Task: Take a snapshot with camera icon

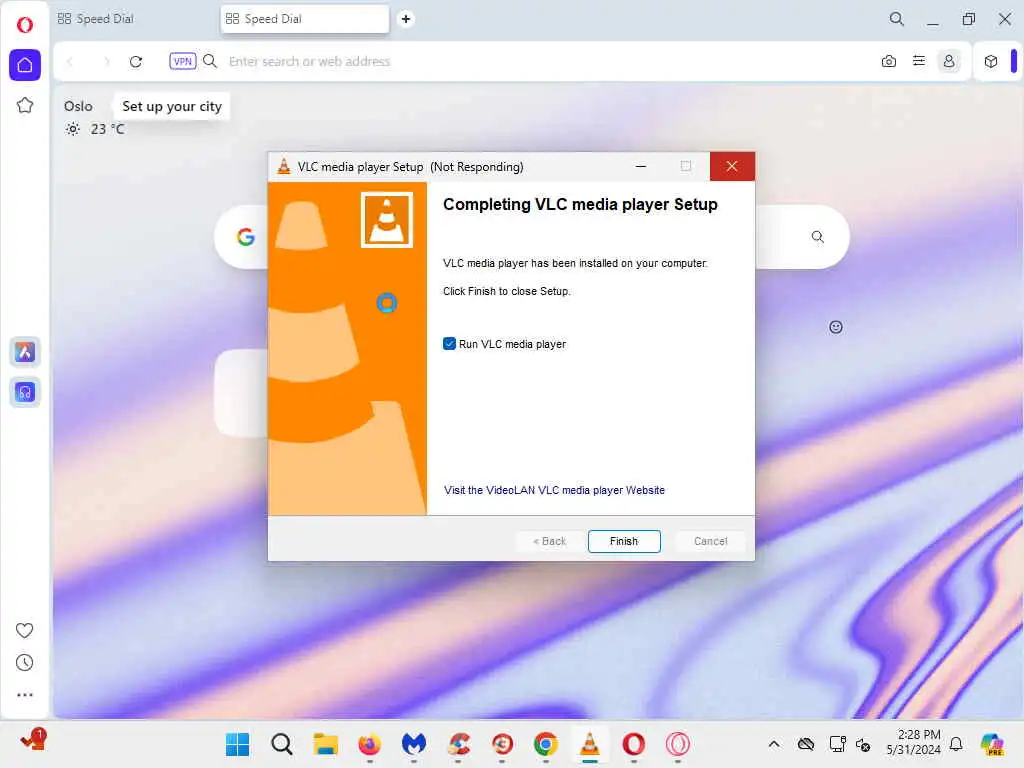Action: (889, 61)
